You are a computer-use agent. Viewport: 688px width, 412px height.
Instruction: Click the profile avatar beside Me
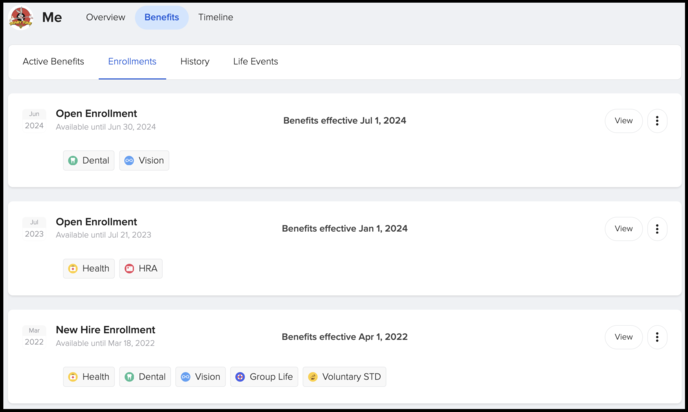pyautogui.click(x=21, y=18)
